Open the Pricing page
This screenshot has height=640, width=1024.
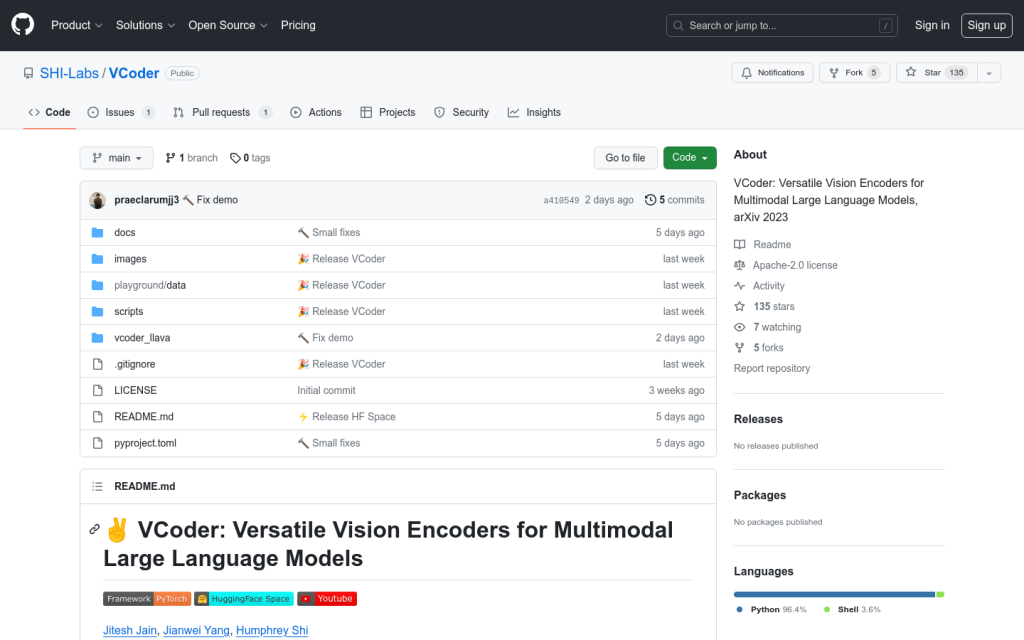click(x=298, y=25)
